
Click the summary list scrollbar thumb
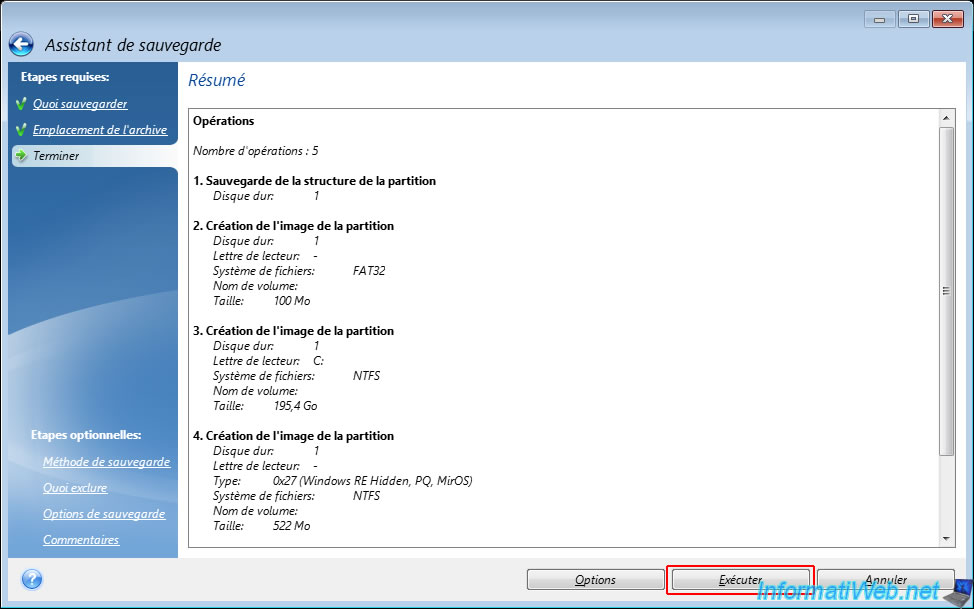947,290
